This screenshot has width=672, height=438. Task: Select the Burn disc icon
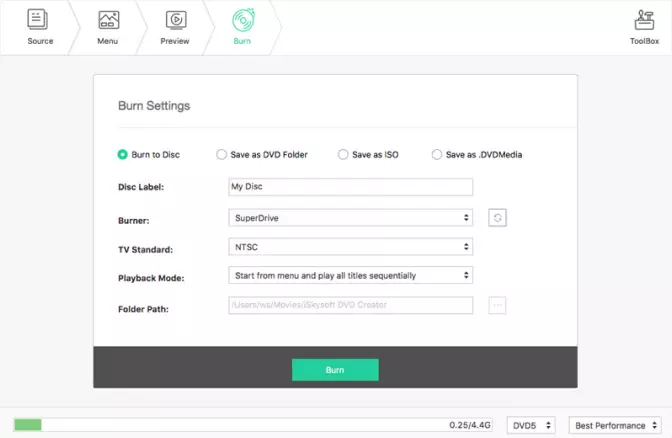pos(243,20)
